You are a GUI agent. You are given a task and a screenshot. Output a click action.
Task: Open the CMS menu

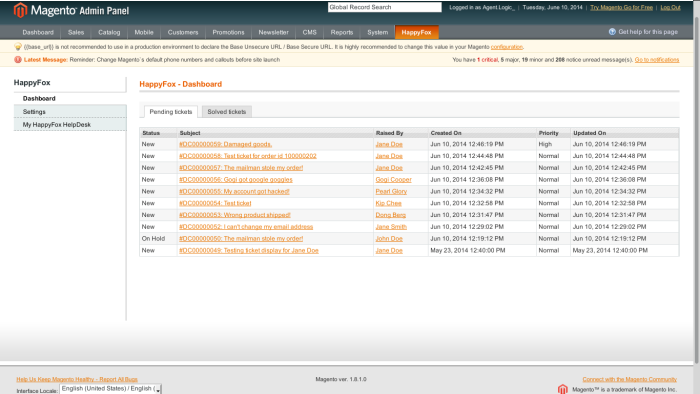(309, 32)
